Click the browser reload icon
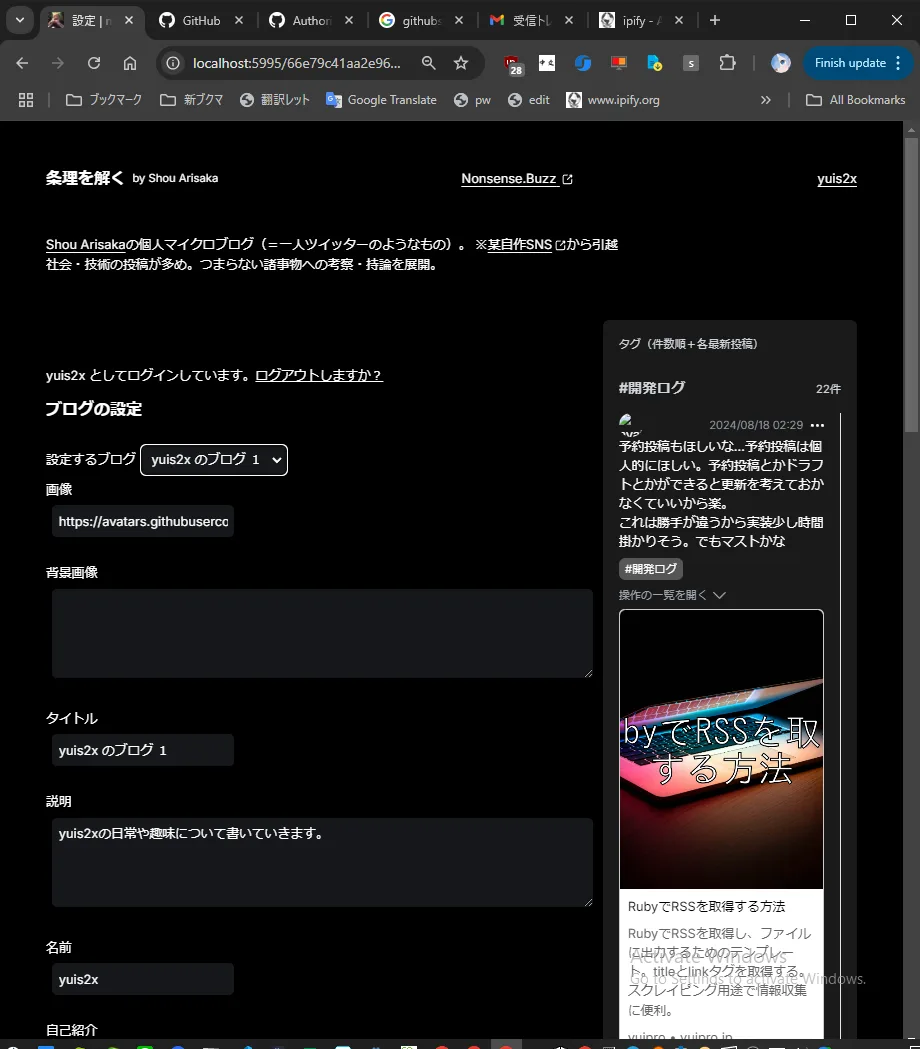This screenshot has width=920, height=1049. (94, 63)
